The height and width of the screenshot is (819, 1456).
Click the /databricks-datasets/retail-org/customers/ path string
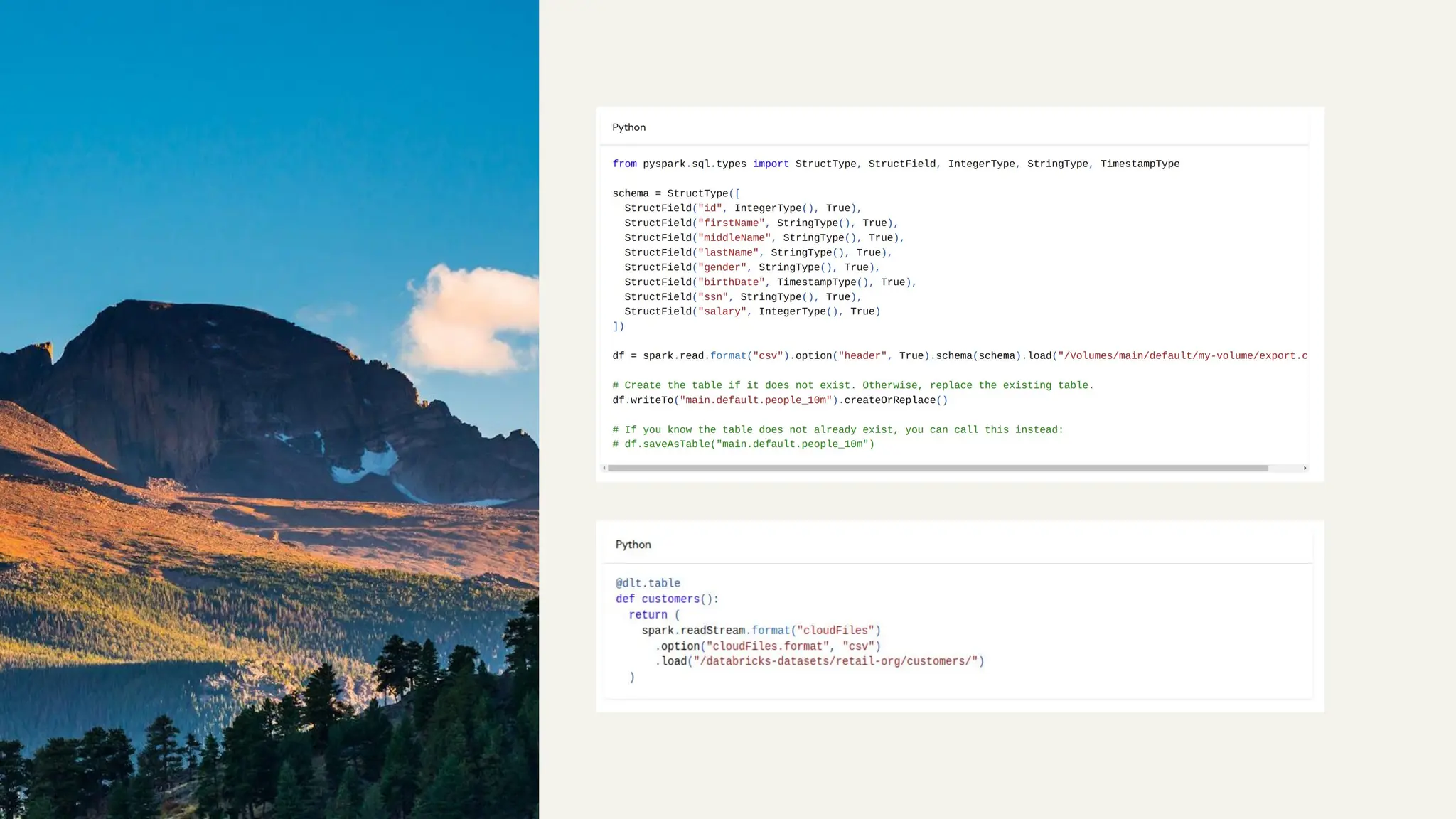[x=835, y=661]
